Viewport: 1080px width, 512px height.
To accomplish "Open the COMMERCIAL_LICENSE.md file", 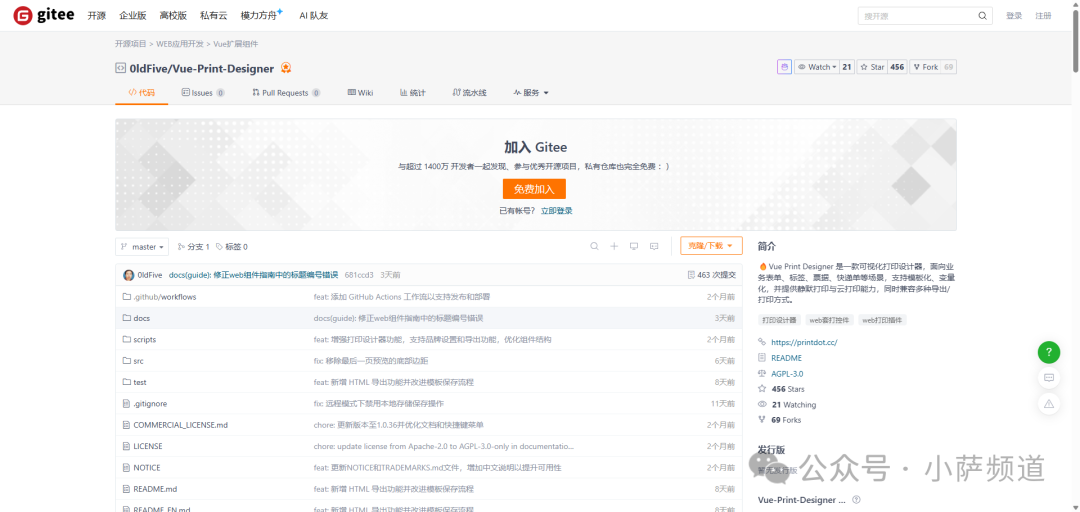I will [180, 424].
